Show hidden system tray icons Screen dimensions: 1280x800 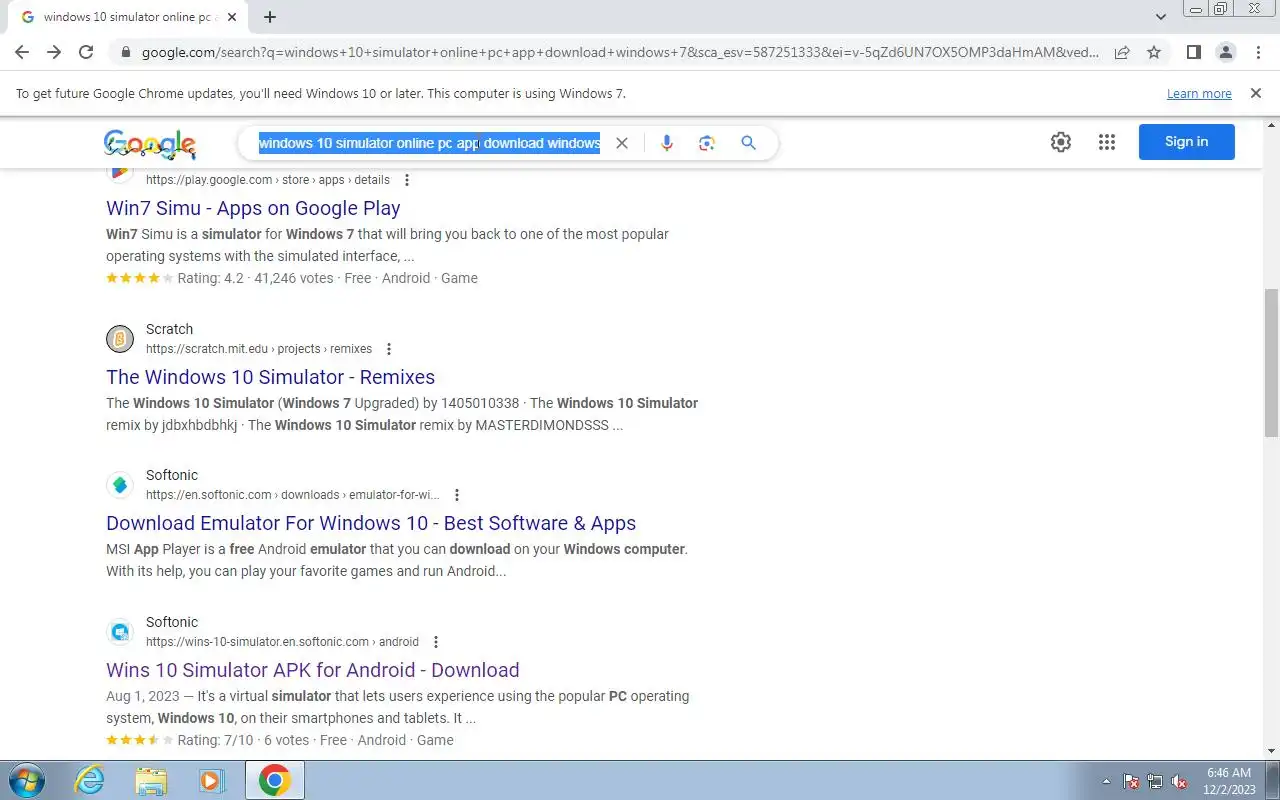pyautogui.click(x=1106, y=781)
